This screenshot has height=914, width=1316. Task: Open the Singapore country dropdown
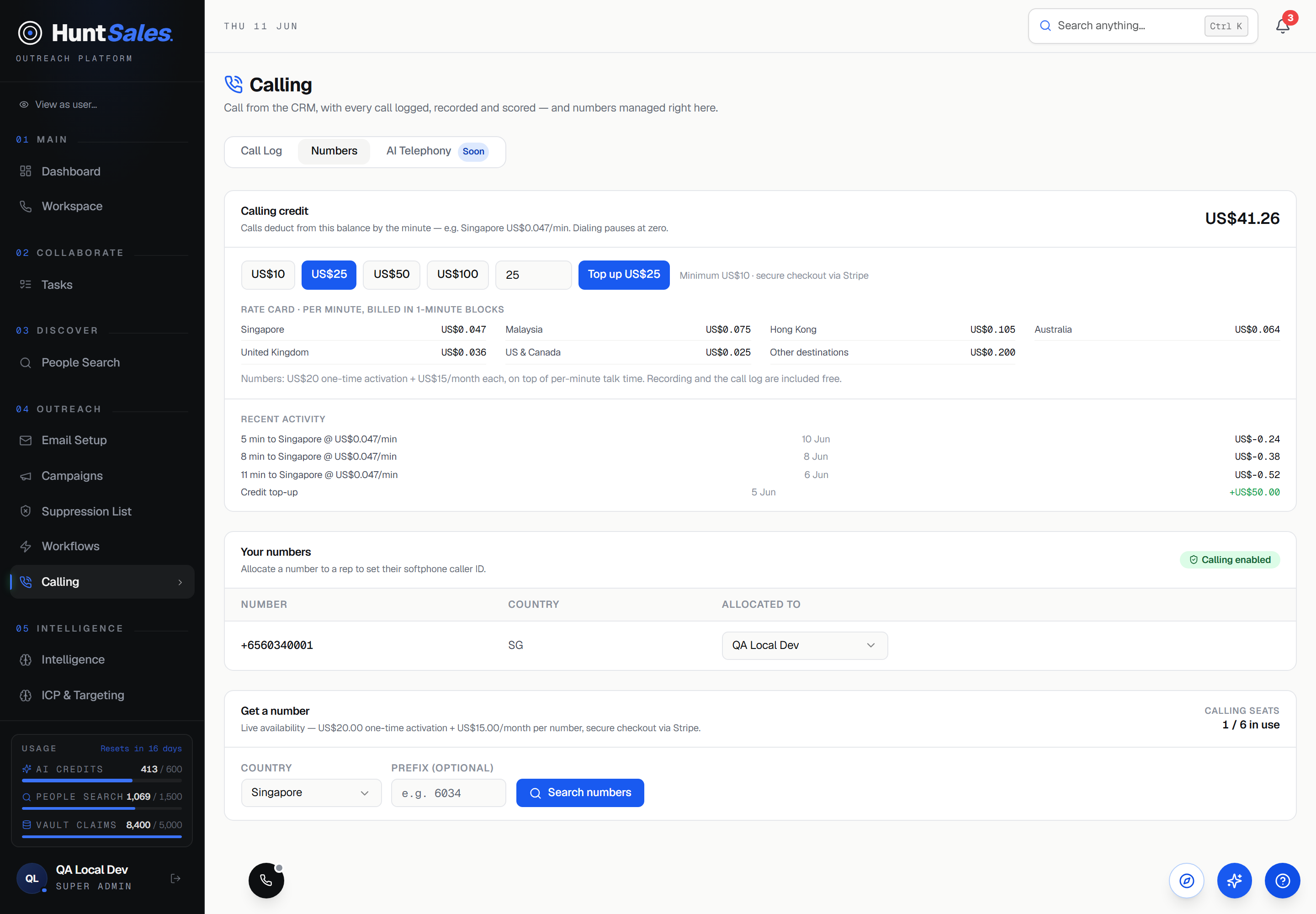pos(311,792)
